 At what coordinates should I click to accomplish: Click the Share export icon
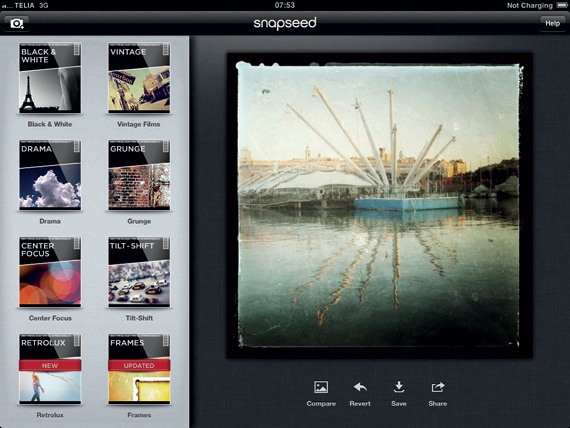click(x=438, y=387)
